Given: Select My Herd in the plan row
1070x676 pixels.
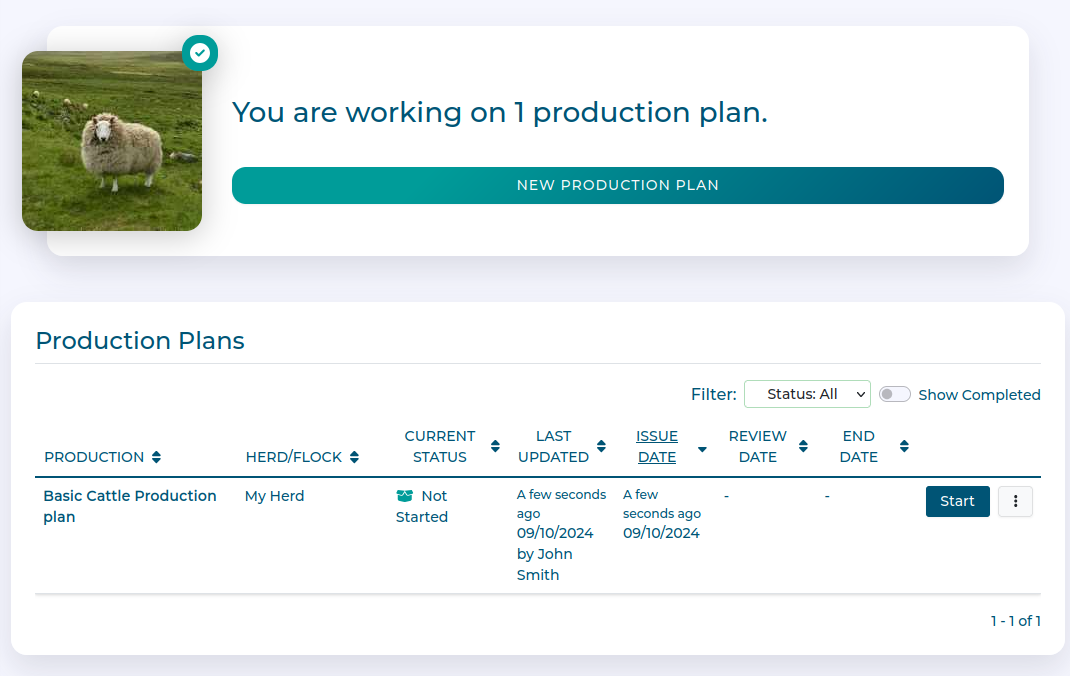Looking at the screenshot, I should (274, 495).
